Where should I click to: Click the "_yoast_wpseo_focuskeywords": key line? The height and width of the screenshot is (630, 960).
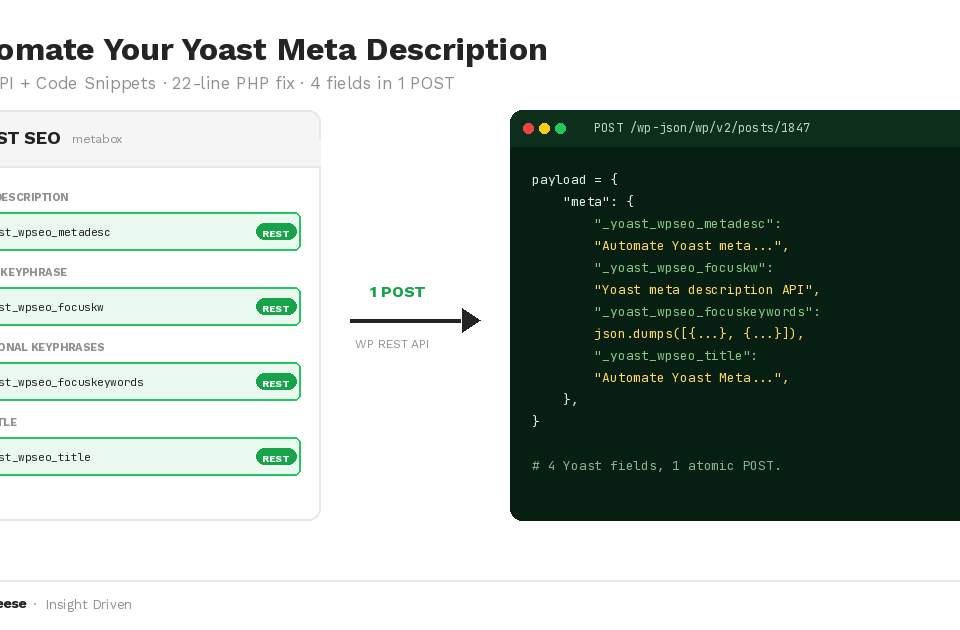707,312
